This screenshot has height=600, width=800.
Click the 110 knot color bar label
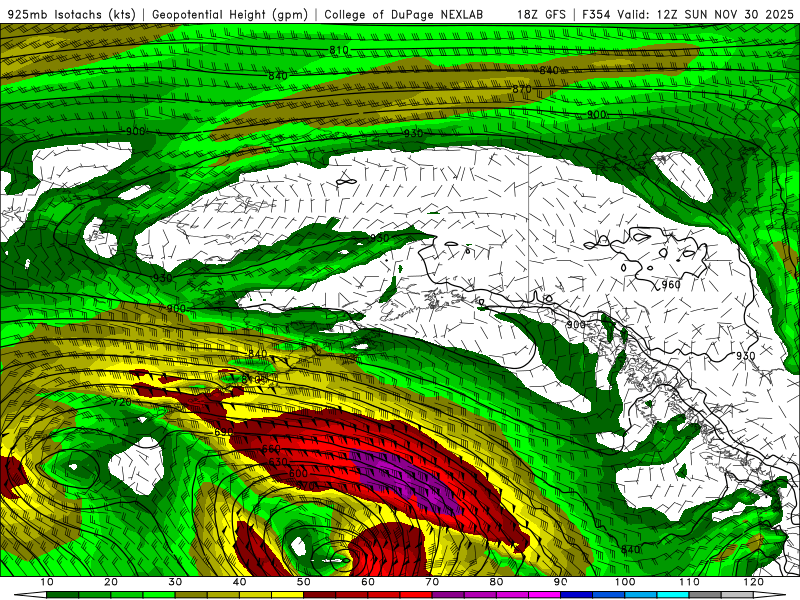[x=689, y=582]
